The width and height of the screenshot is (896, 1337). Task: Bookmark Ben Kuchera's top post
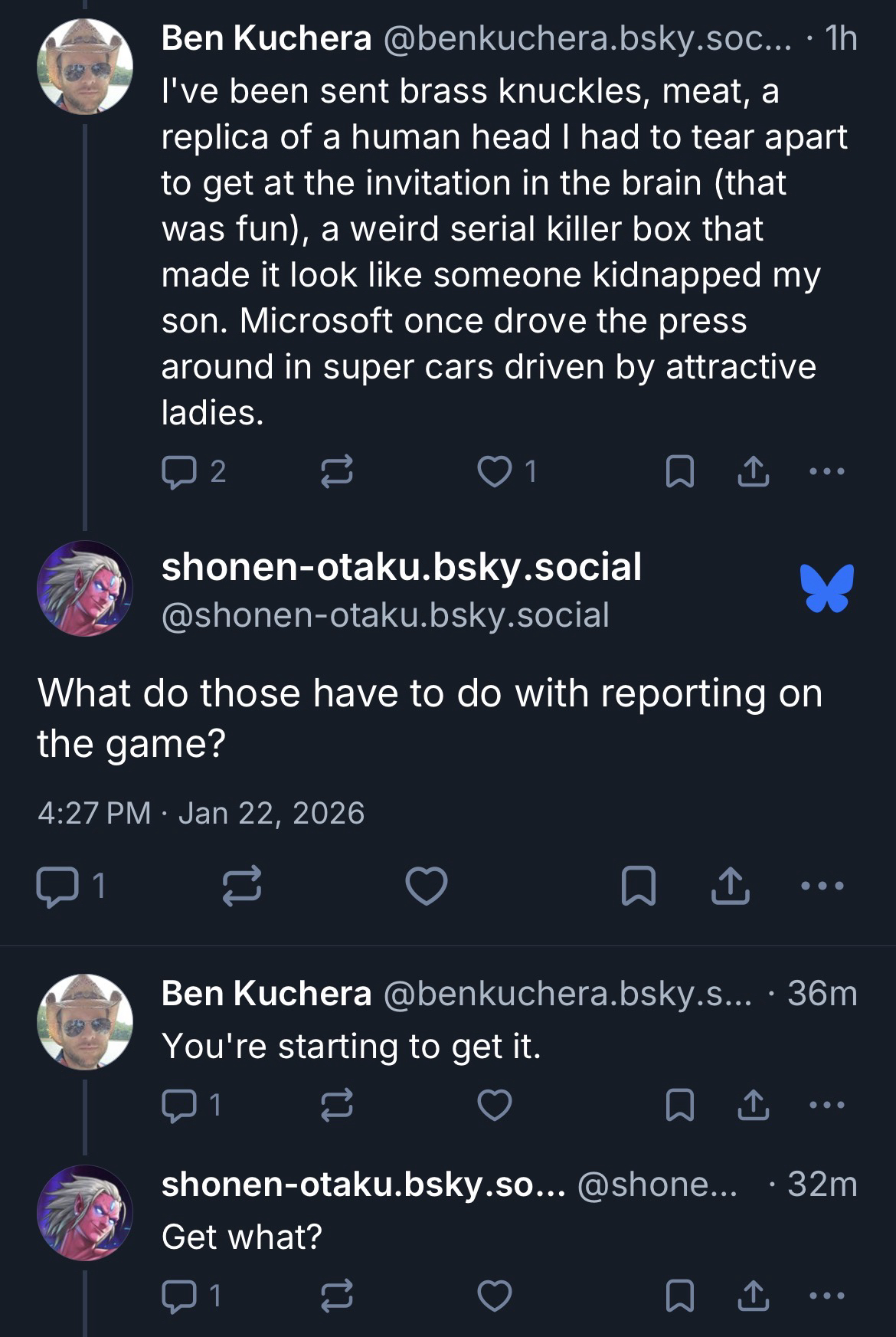coord(679,471)
